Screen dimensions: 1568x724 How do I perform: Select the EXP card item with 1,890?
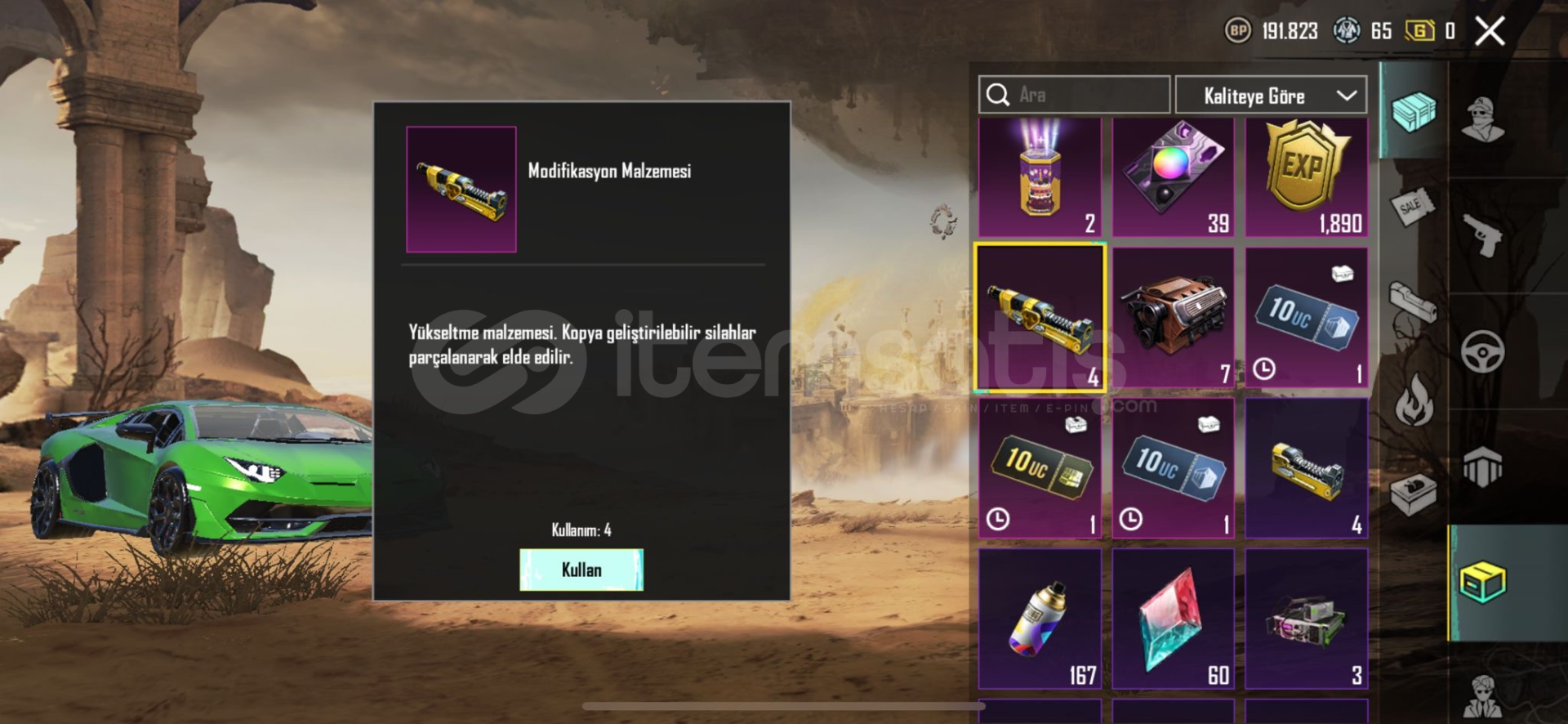(x=1306, y=177)
